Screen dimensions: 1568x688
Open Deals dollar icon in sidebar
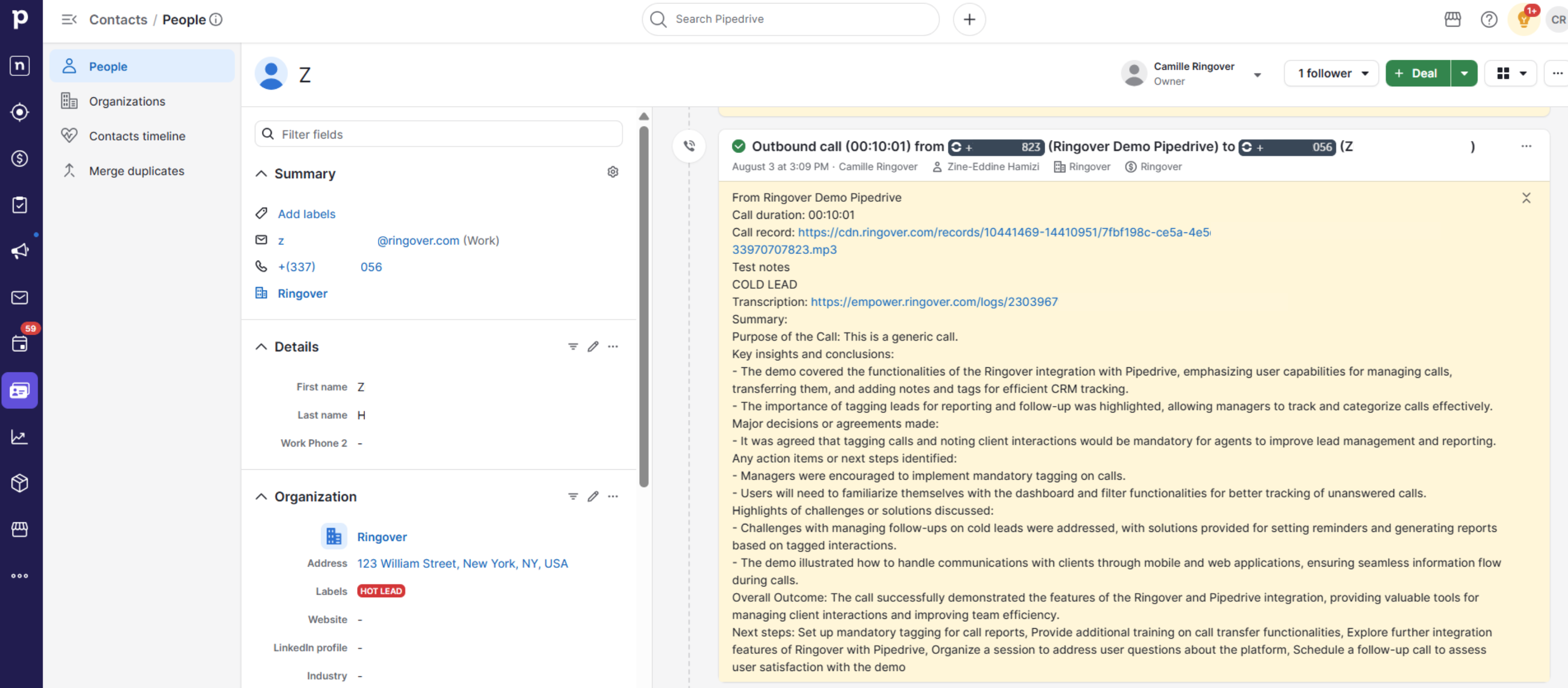(20, 158)
